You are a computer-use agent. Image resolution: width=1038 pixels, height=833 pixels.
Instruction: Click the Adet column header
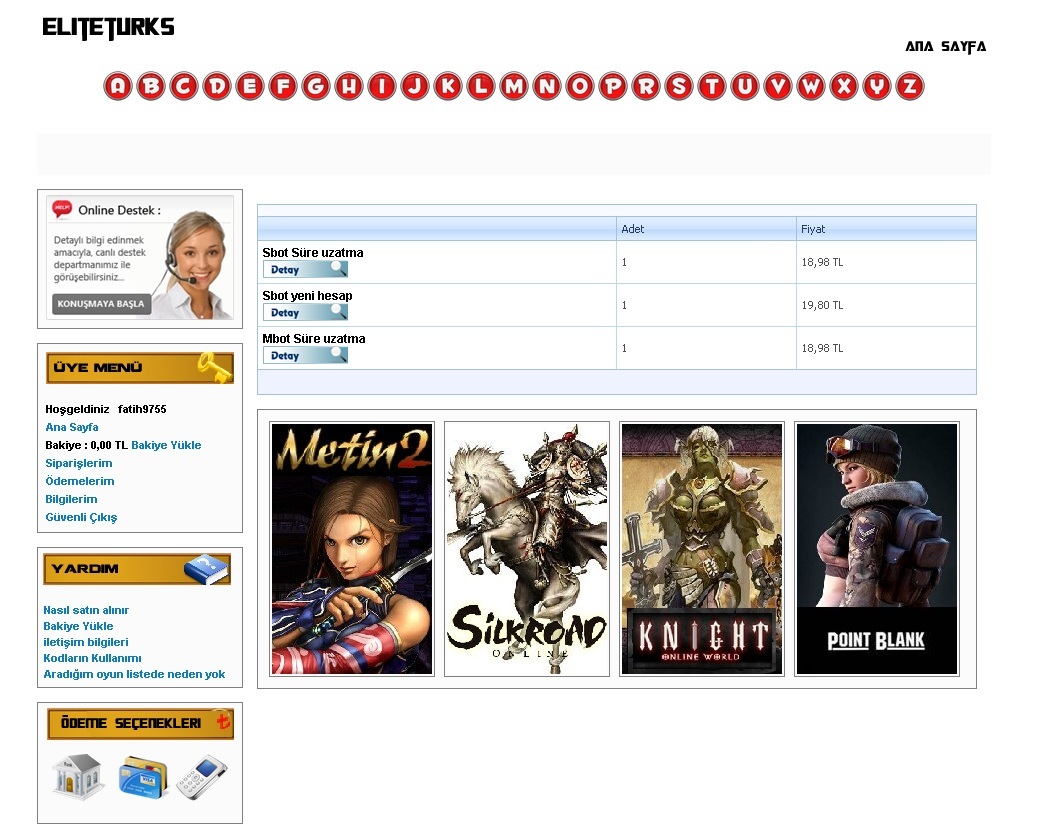pos(706,229)
